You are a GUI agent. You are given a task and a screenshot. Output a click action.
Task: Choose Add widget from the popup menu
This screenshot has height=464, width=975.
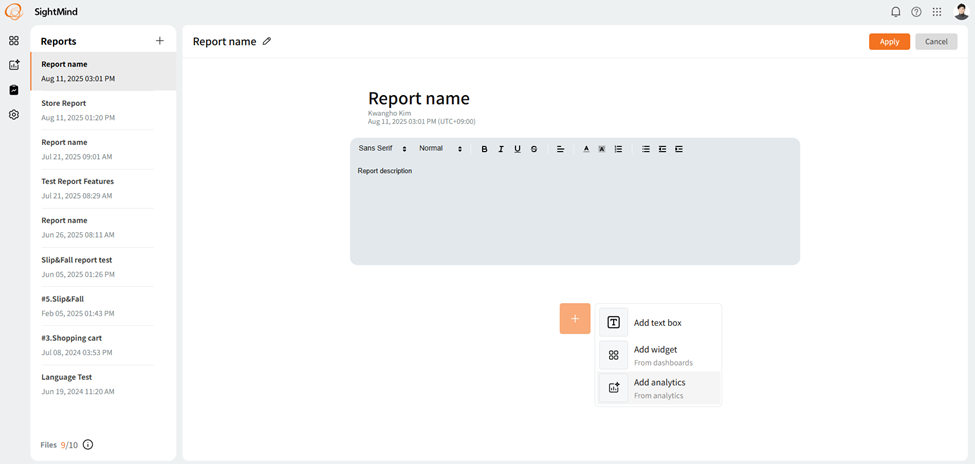coord(659,355)
